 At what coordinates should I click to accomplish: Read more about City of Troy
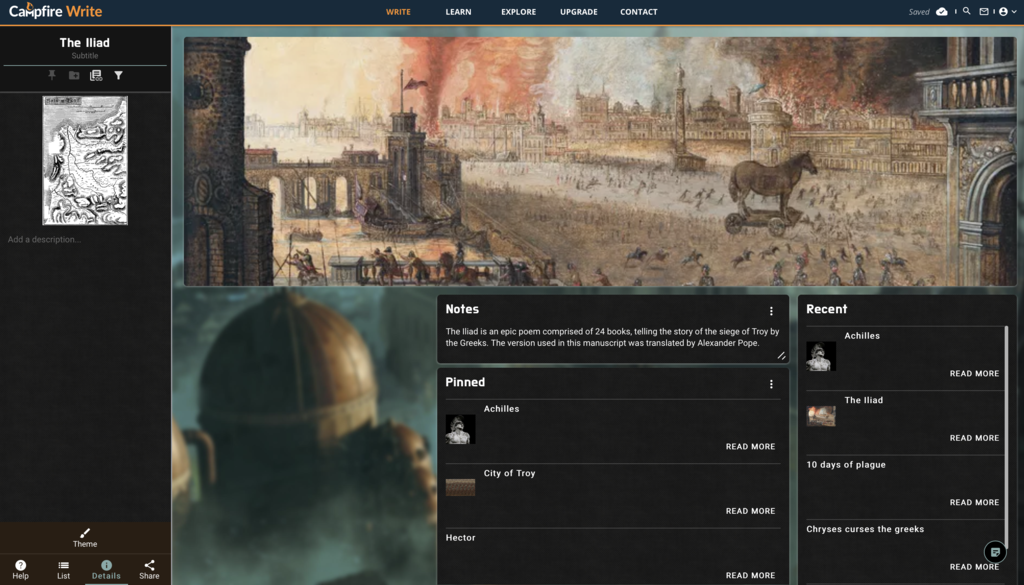click(750, 511)
